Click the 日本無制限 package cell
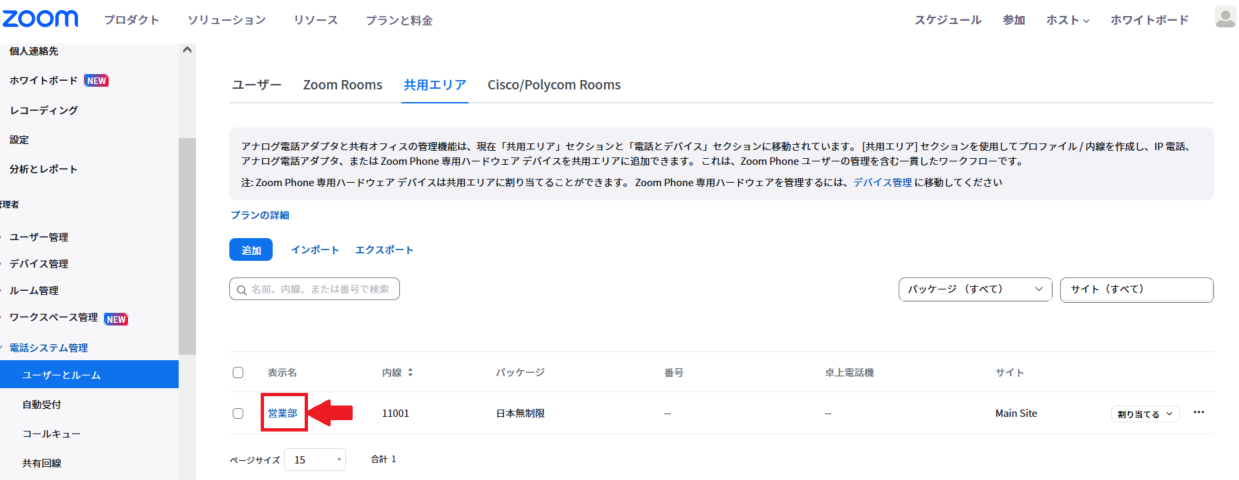 [521, 413]
